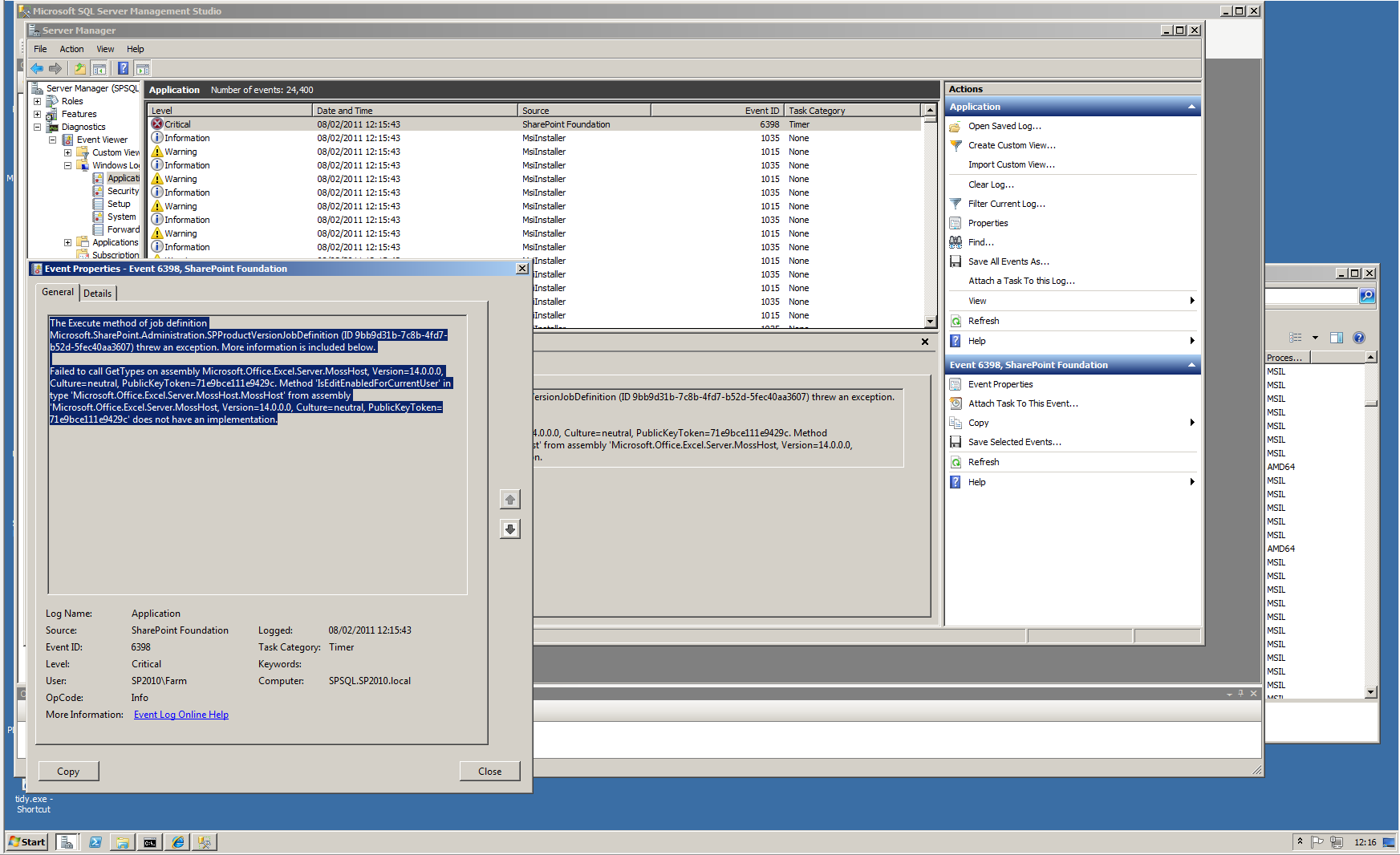Toggle the Show/Hide Action Pane toolbar icon
The width and height of the screenshot is (1400, 855).
pyautogui.click(x=142, y=69)
